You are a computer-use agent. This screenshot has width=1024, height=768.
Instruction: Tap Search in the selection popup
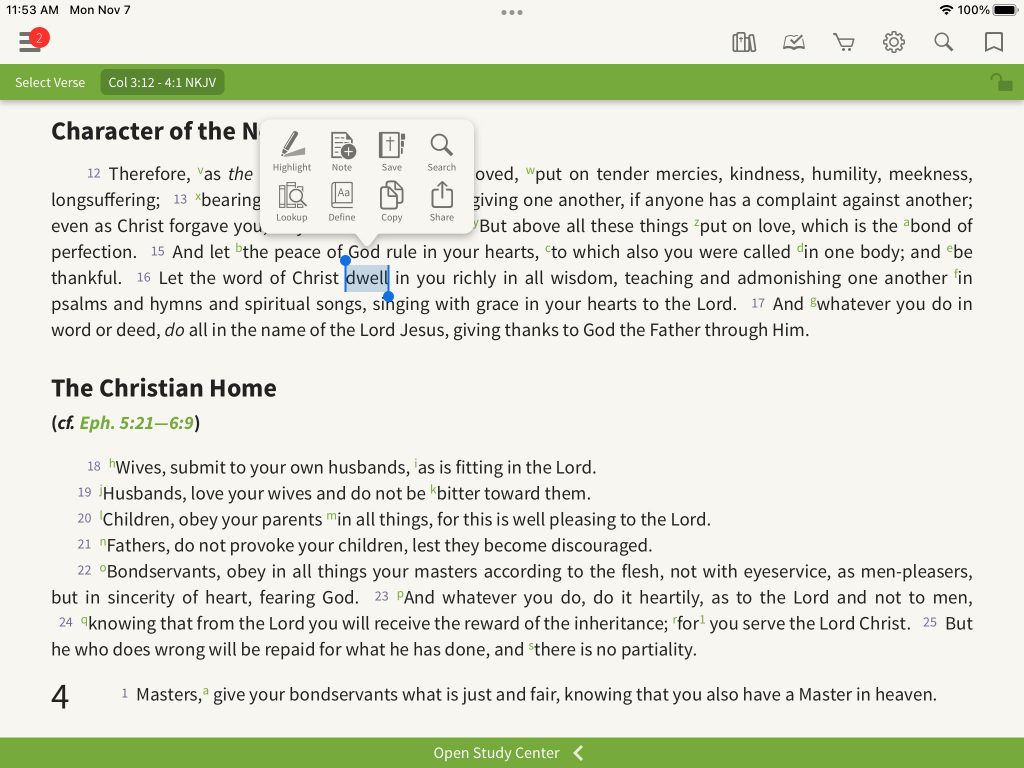point(441,152)
